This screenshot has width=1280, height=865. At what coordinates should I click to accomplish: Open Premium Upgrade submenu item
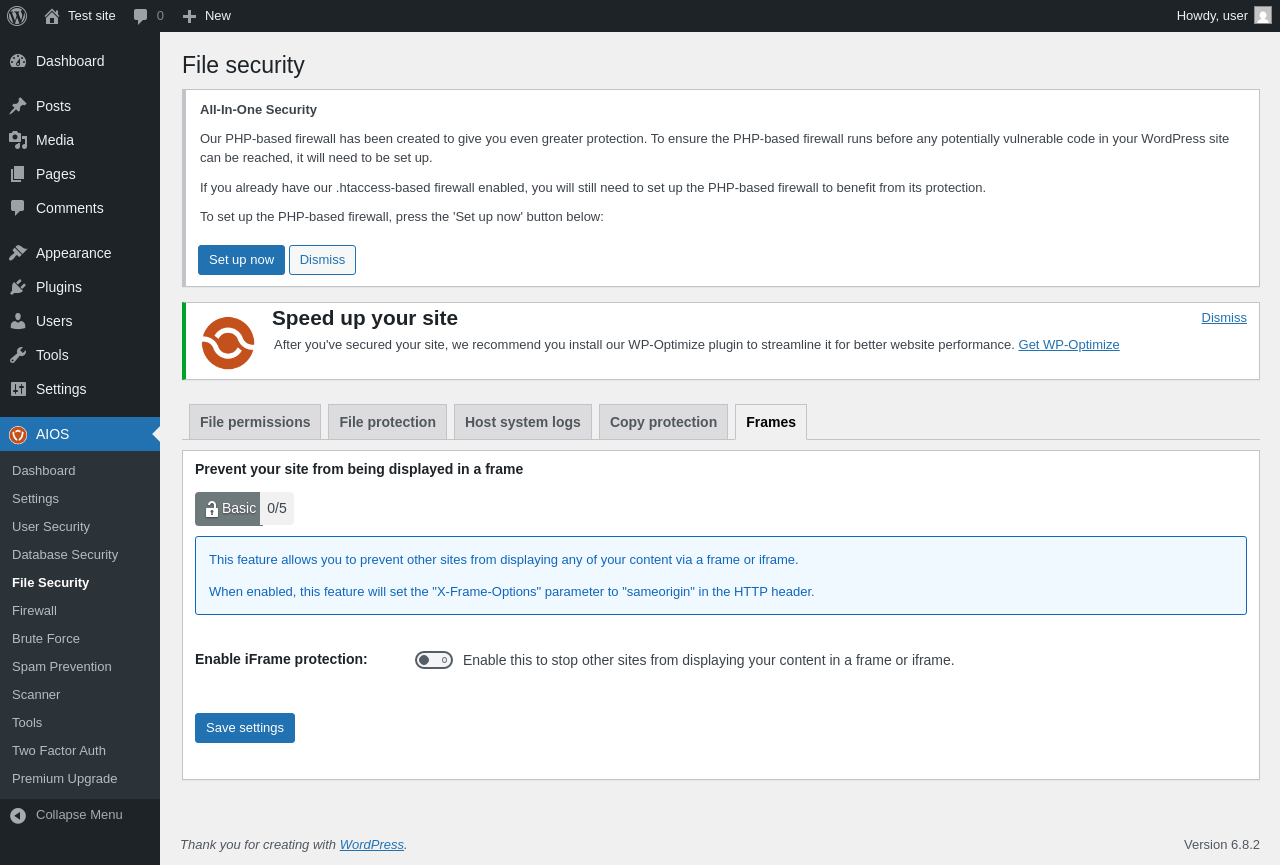pos(80,779)
